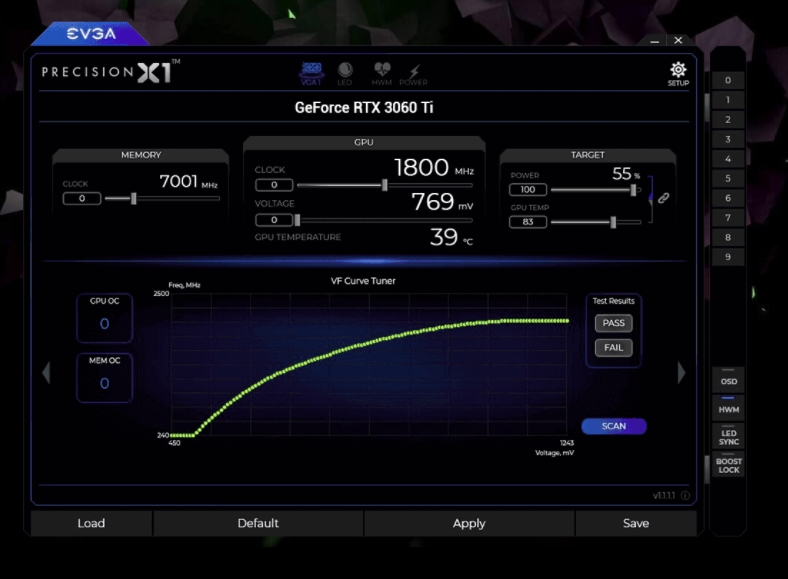Click the memory clock offset input field
Viewport: 788px width, 579px height.
point(82,199)
